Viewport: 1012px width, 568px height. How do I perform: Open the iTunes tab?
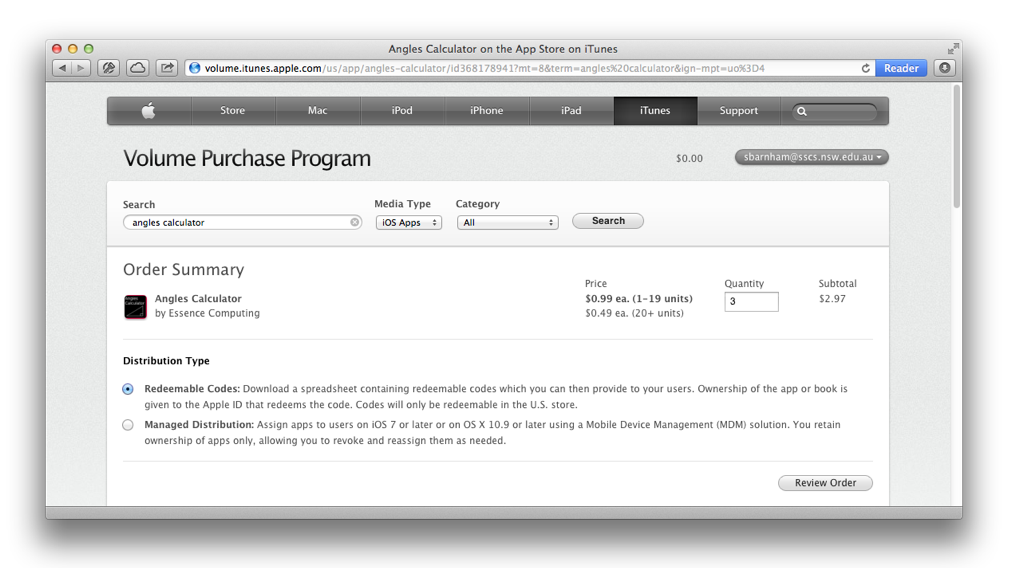(655, 111)
